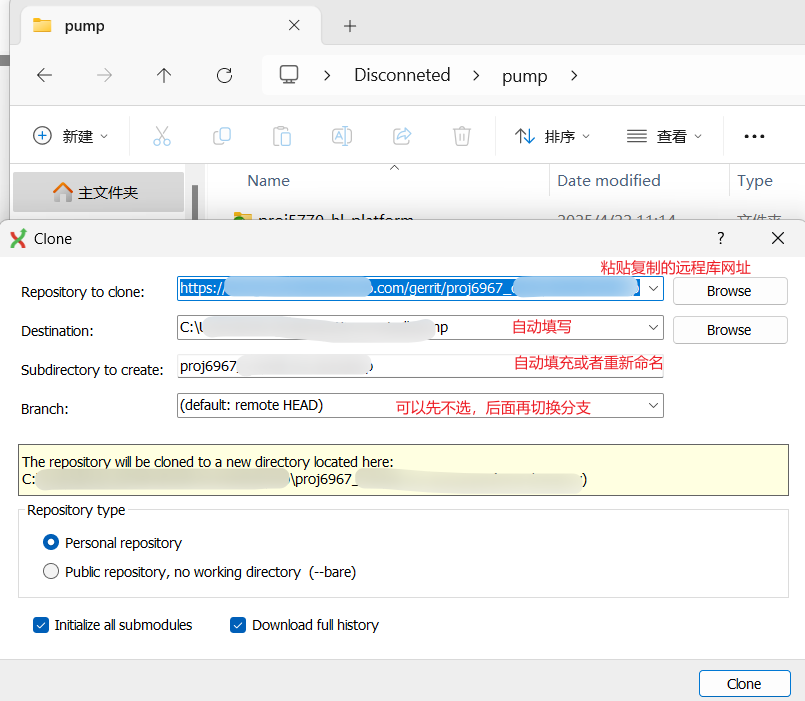Viewport: 805px width, 701px height.
Task: Click the Rename icon in toolbar
Action: (x=342, y=136)
